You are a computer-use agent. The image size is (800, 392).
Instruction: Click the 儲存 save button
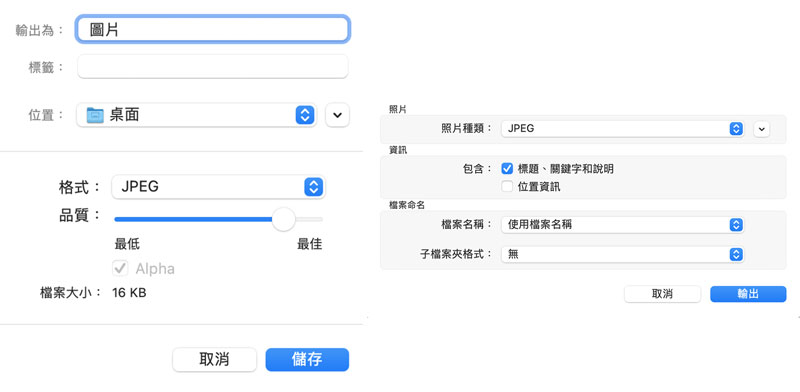pos(307,360)
